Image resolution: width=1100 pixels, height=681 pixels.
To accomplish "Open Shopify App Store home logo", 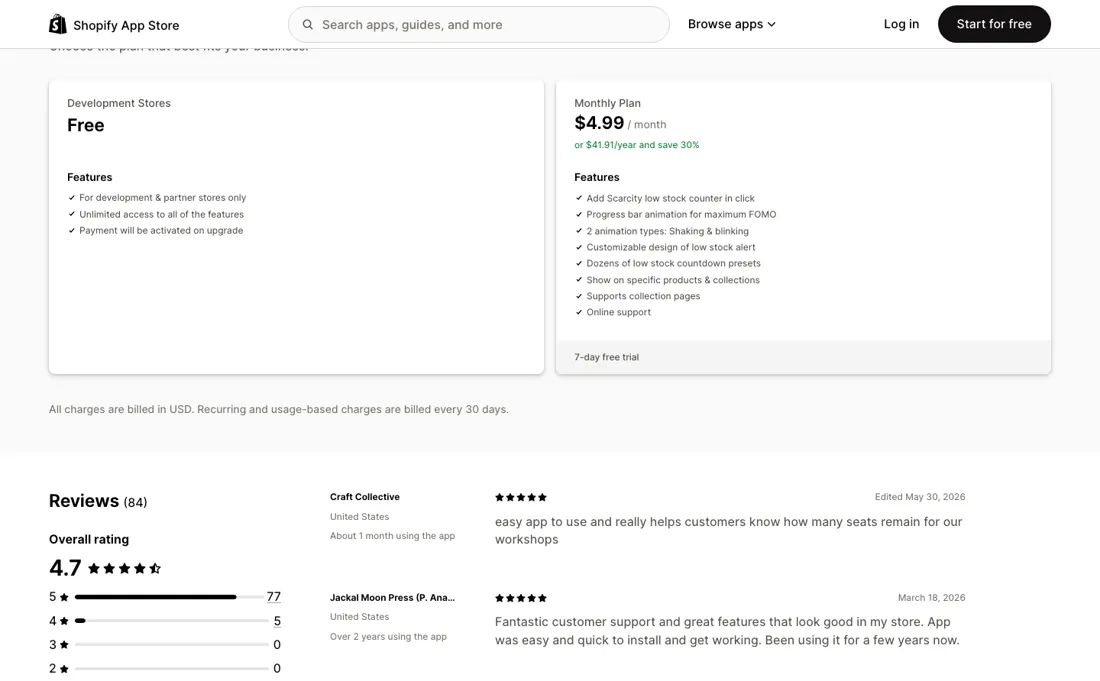I will 114,25.
